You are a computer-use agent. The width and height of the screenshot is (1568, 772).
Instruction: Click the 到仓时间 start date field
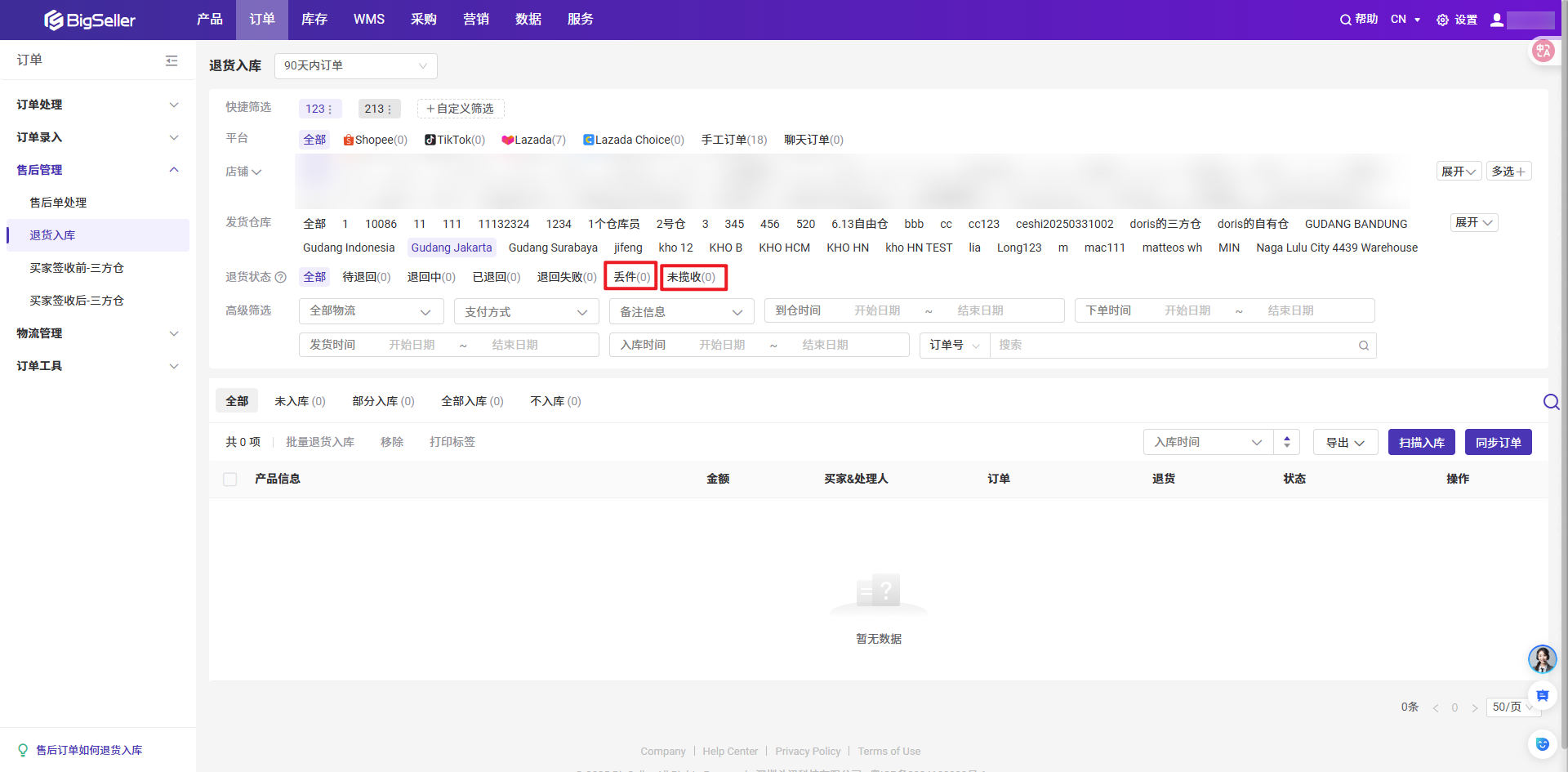[x=877, y=311]
